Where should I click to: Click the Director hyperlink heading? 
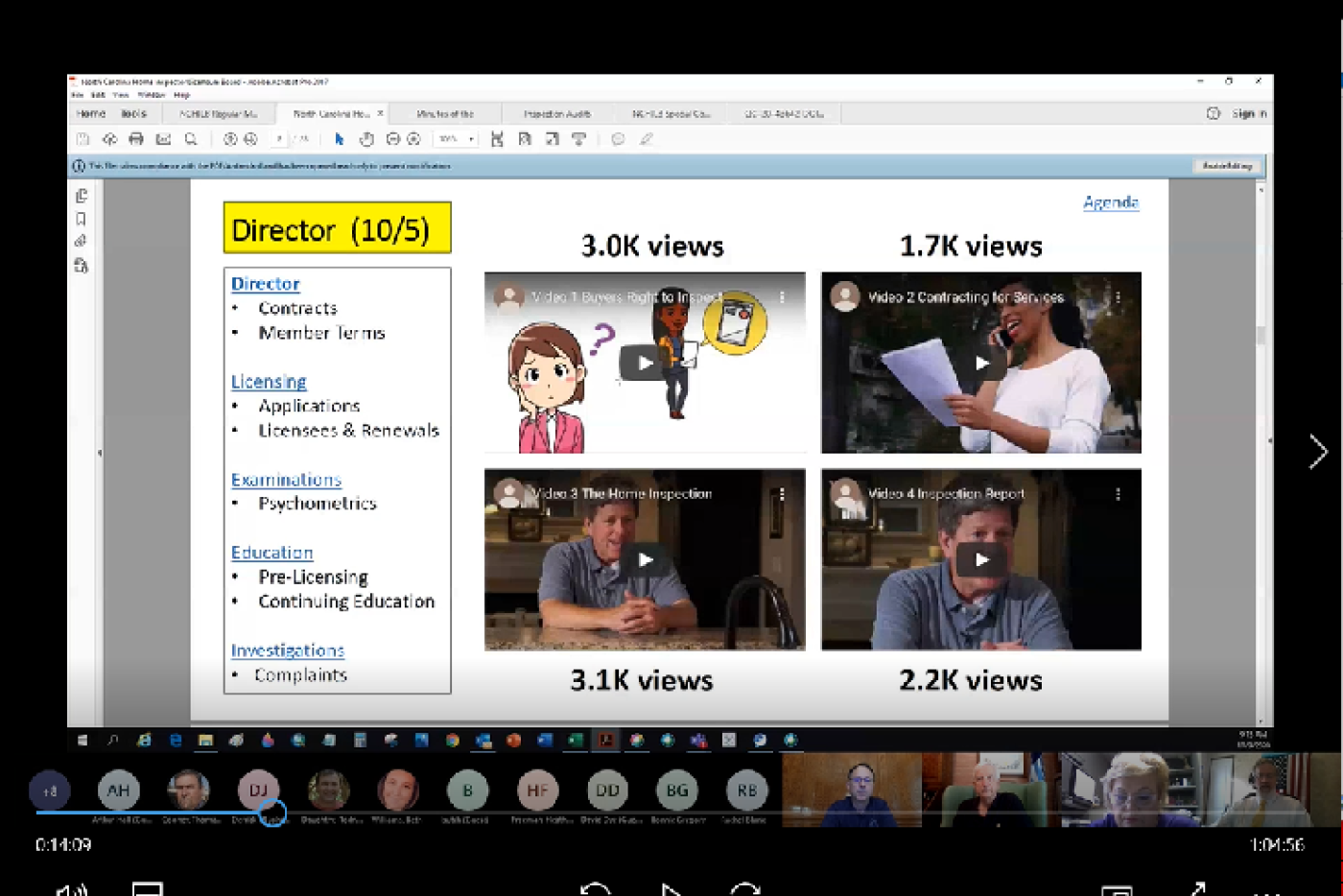(266, 284)
